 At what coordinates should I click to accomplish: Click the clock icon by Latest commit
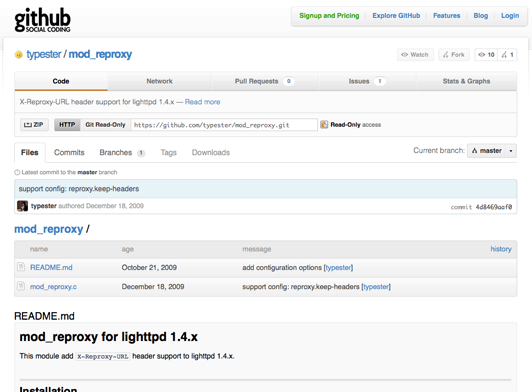(x=17, y=172)
